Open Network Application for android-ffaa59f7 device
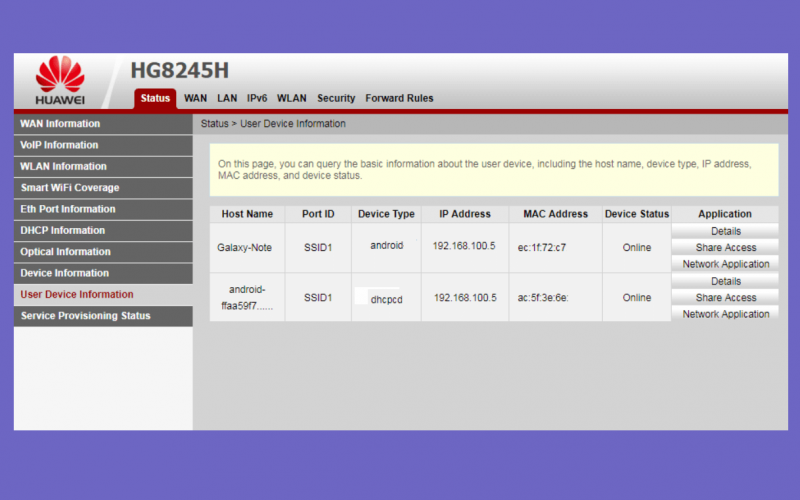The width and height of the screenshot is (800, 500). pyautogui.click(x=726, y=314)
